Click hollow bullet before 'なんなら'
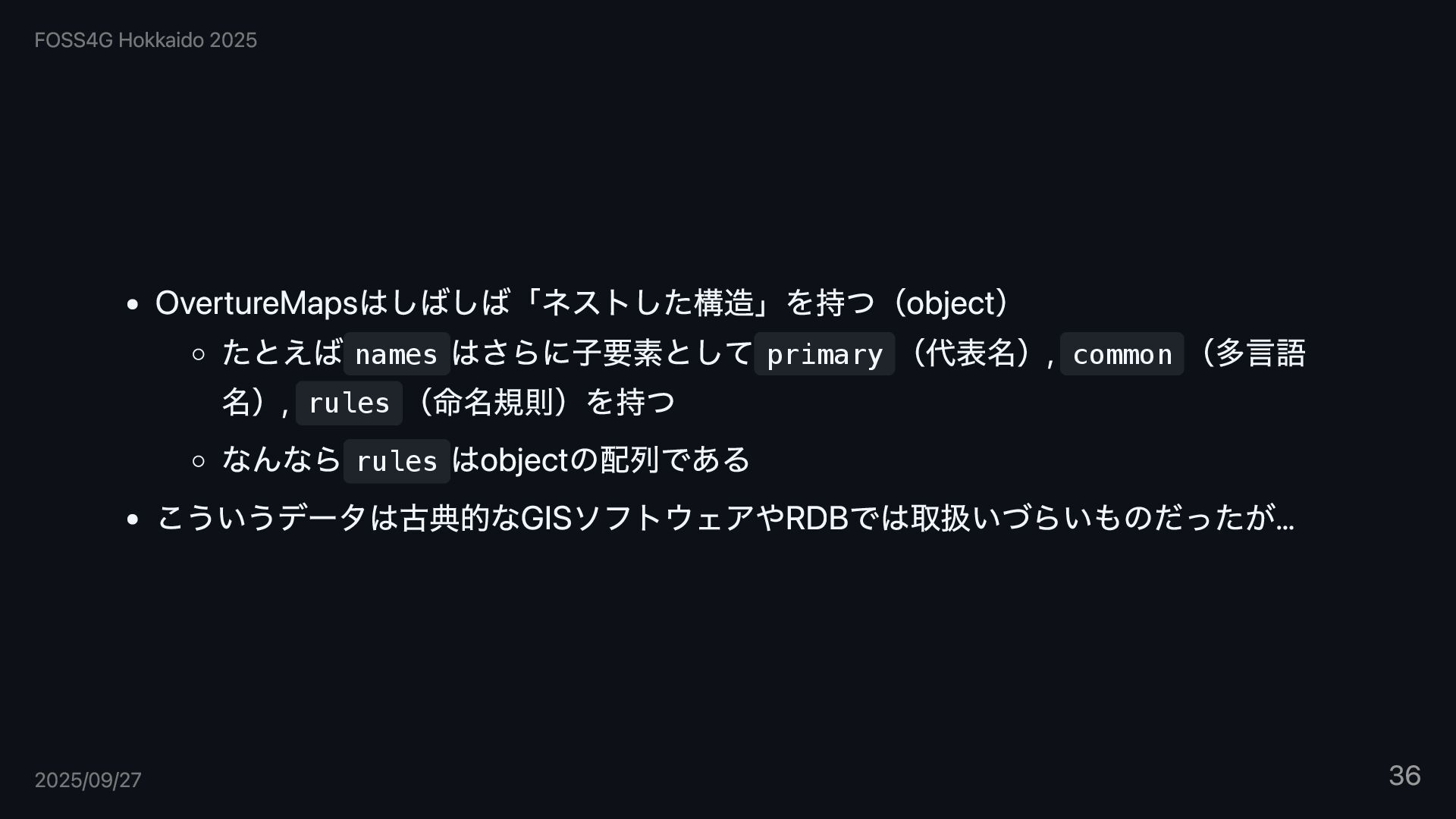The image size is (1456, 819). 199,461
